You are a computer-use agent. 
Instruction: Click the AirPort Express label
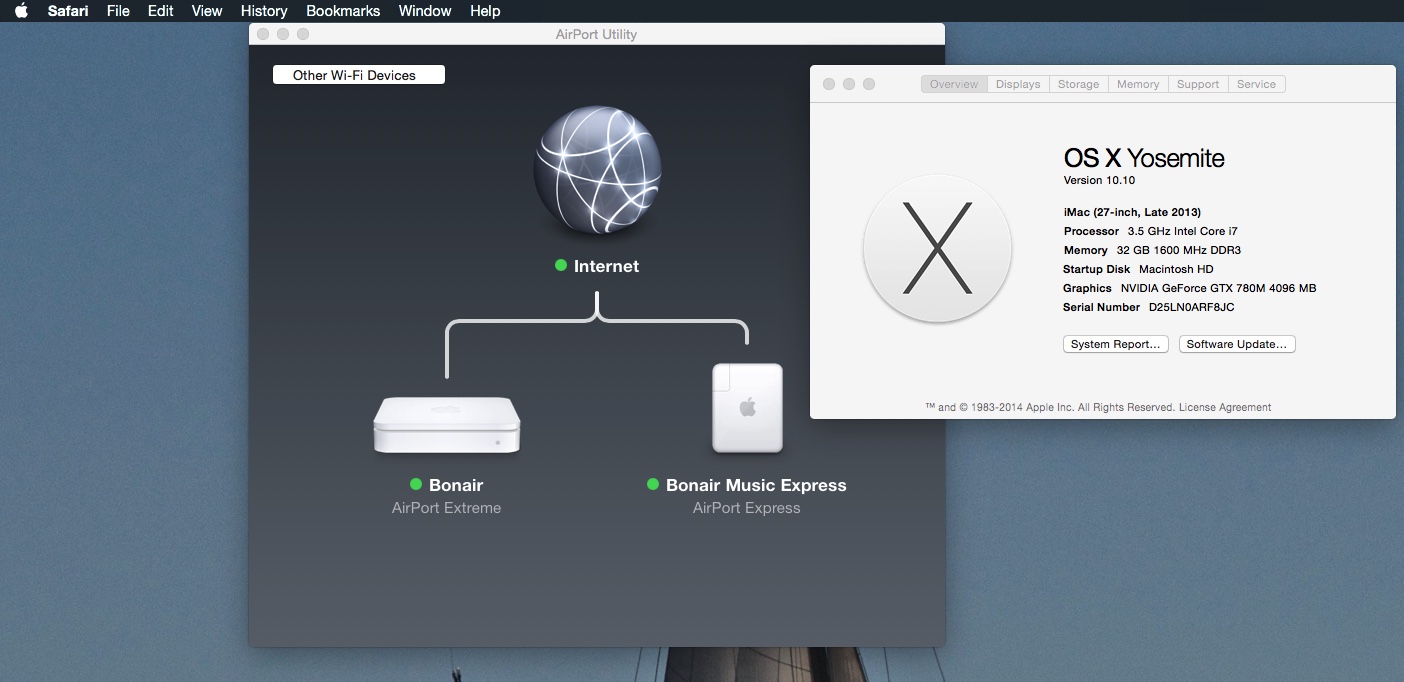point(747,508)
